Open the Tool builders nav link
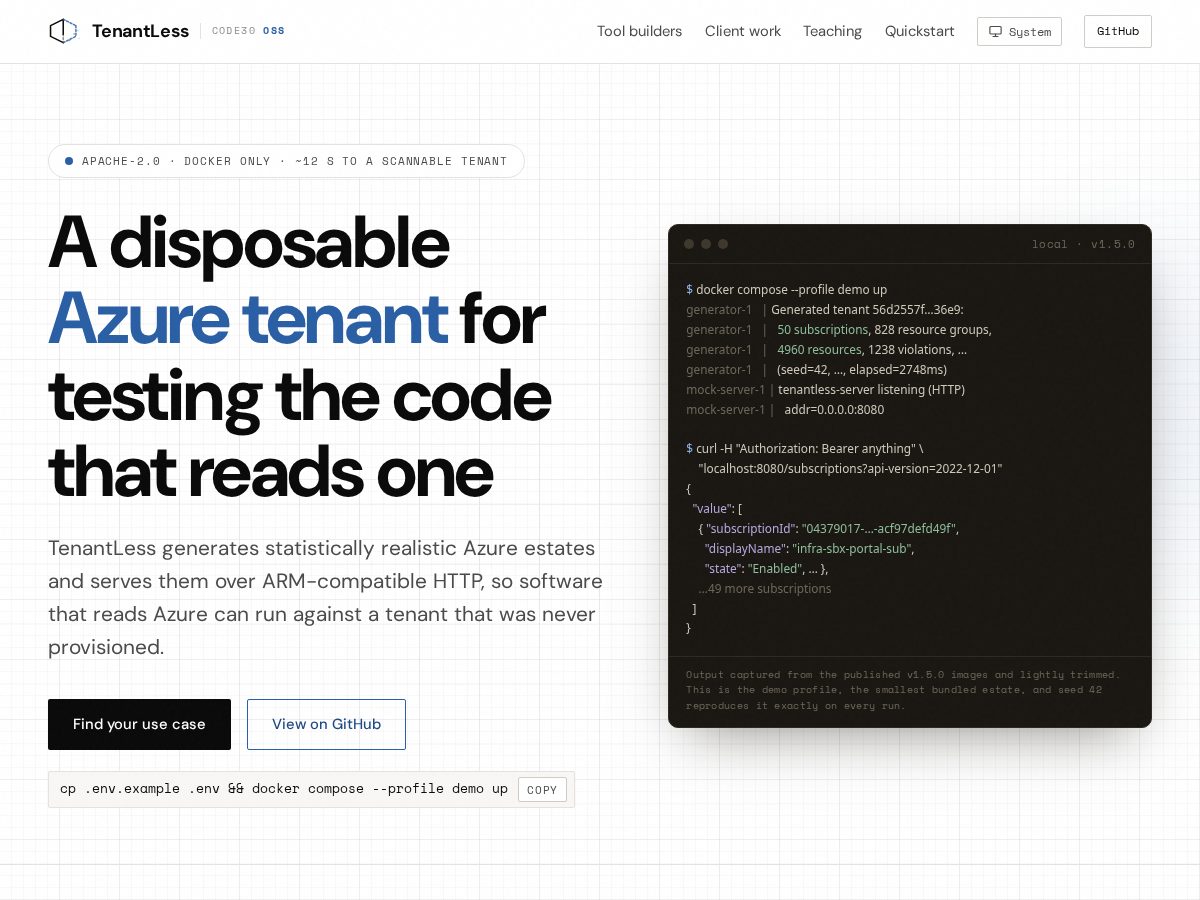Viewport: 1200px width, 900px height. [639, 31]
